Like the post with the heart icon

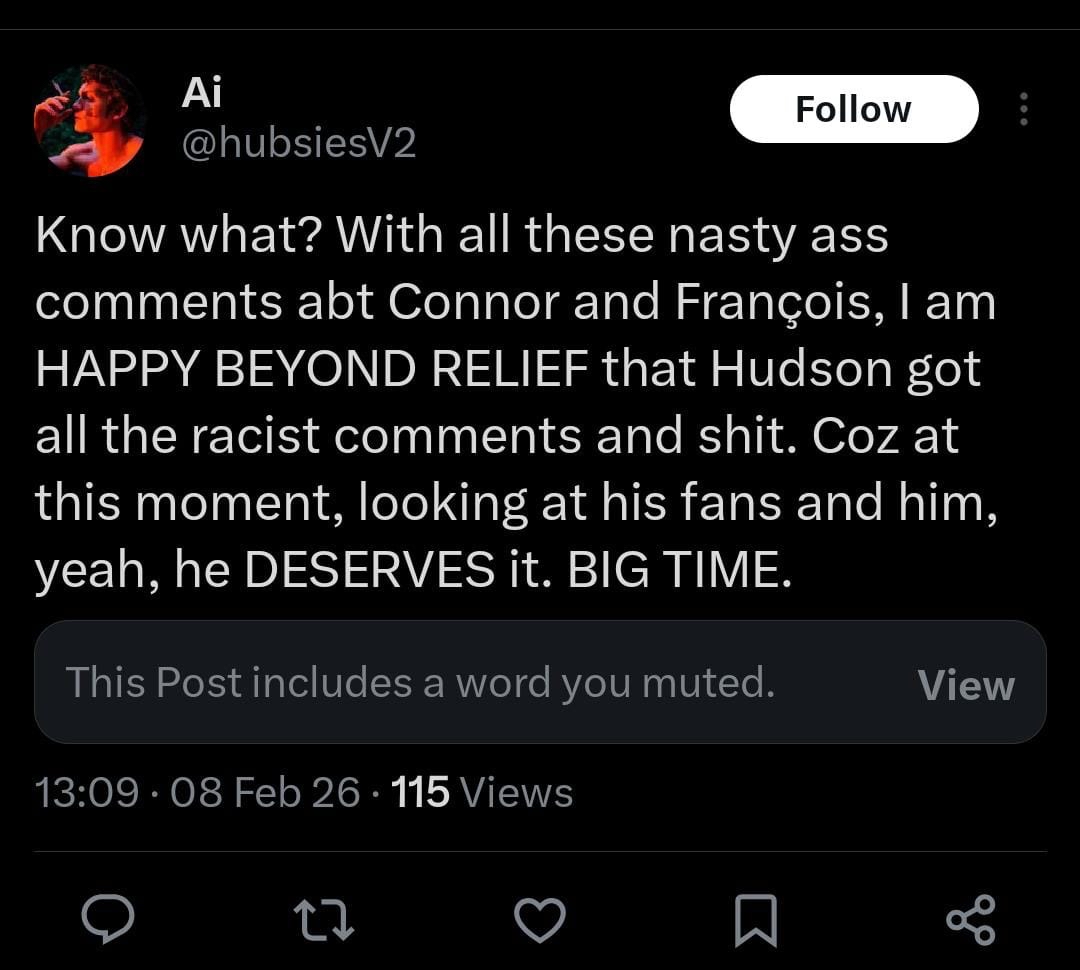click(539, 919)
